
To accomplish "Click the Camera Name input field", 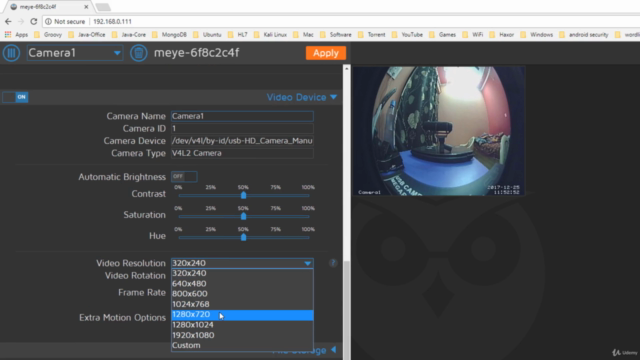I will pyautogui.click(x=242, y=116).
